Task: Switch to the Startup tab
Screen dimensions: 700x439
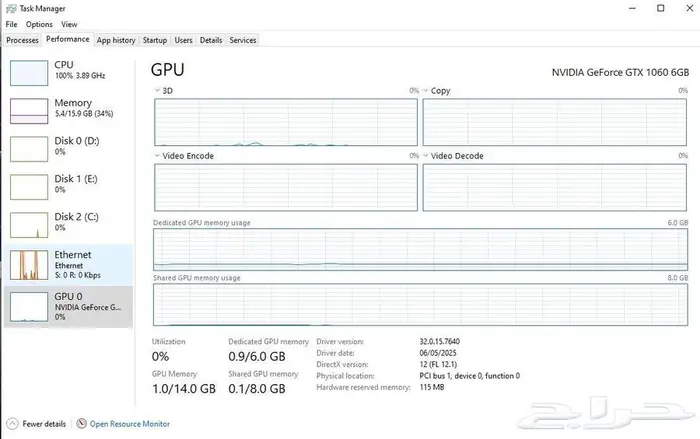Action: click(155, 40)
